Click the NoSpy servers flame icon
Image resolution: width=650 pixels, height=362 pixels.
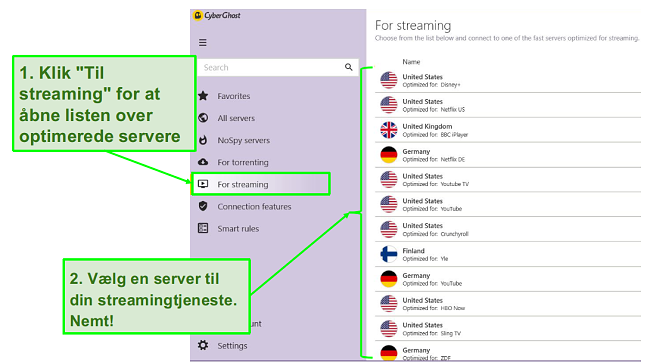203,140
